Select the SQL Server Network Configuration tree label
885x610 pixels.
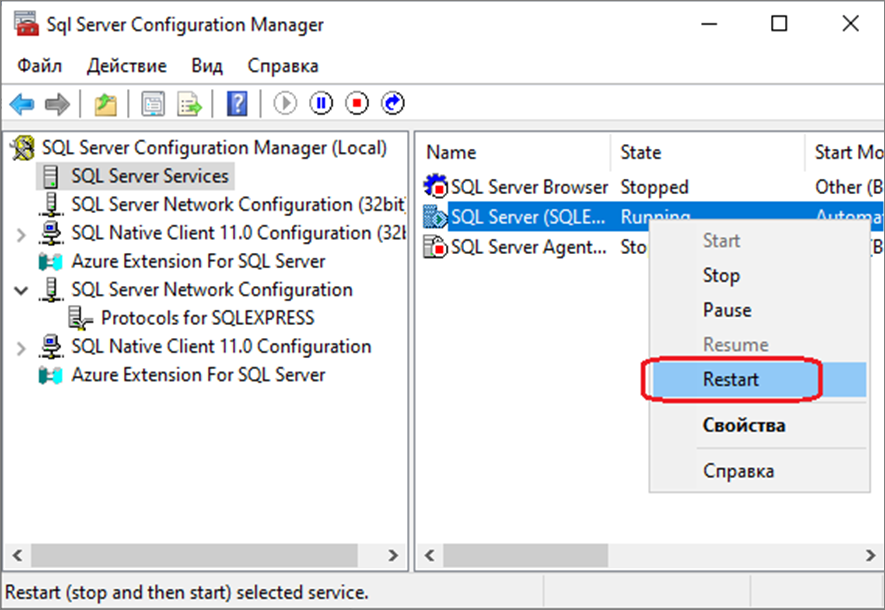tap(212, 290)
